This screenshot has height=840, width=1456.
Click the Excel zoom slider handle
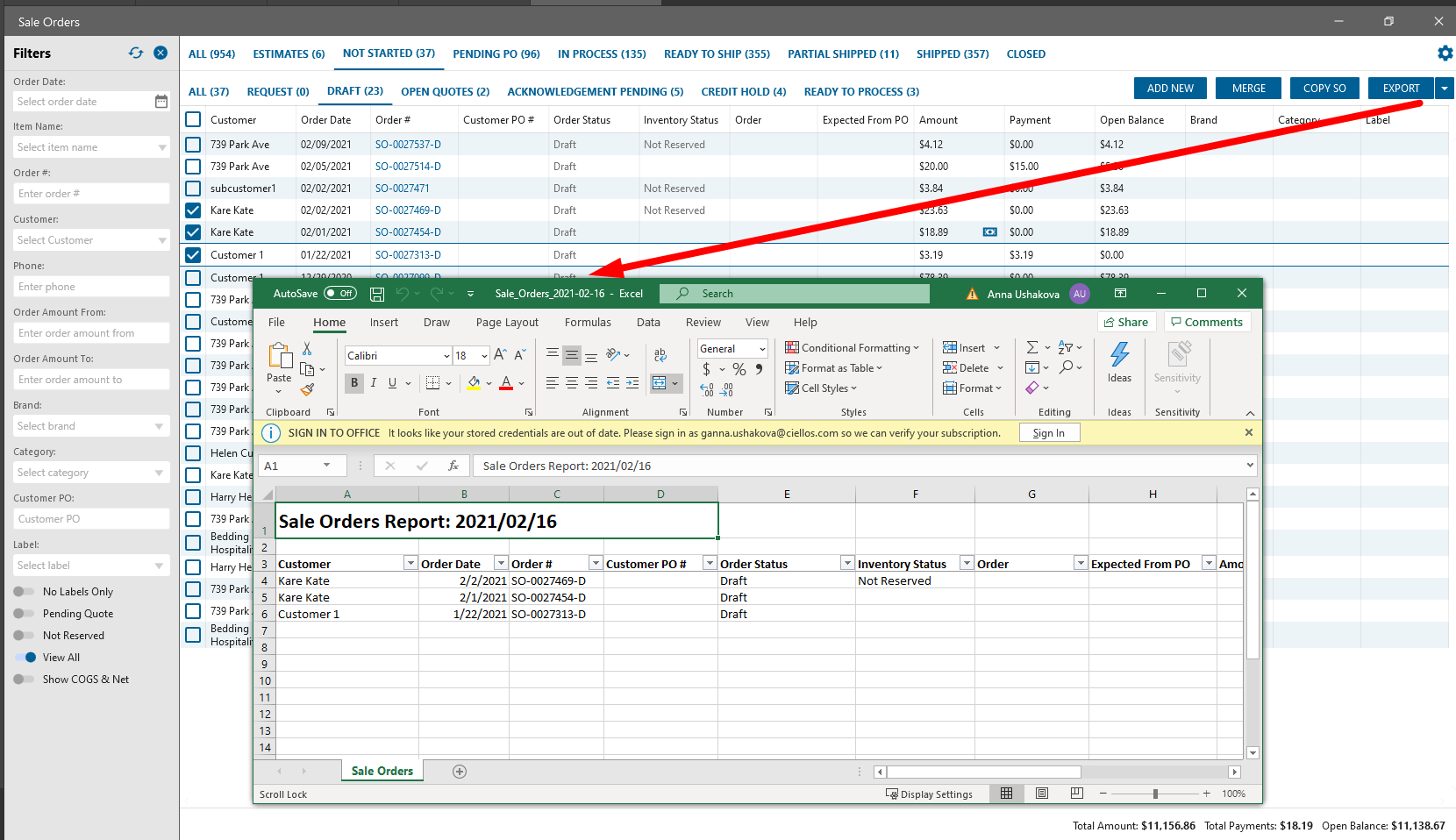pyautogui.click(x=1155, y=794)
